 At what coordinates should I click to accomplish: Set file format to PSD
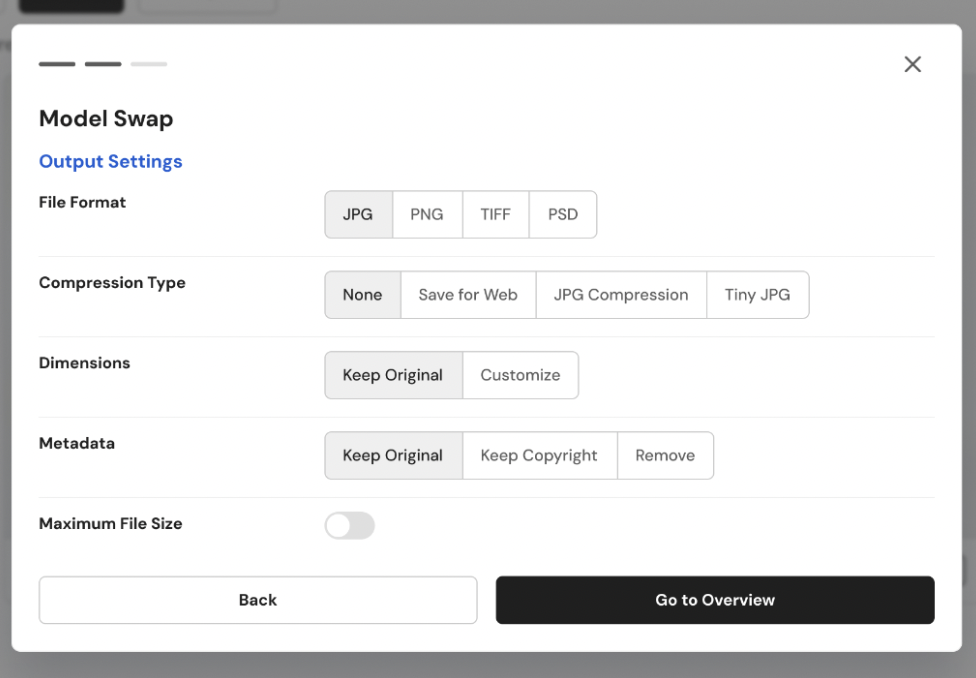(563, 214)
